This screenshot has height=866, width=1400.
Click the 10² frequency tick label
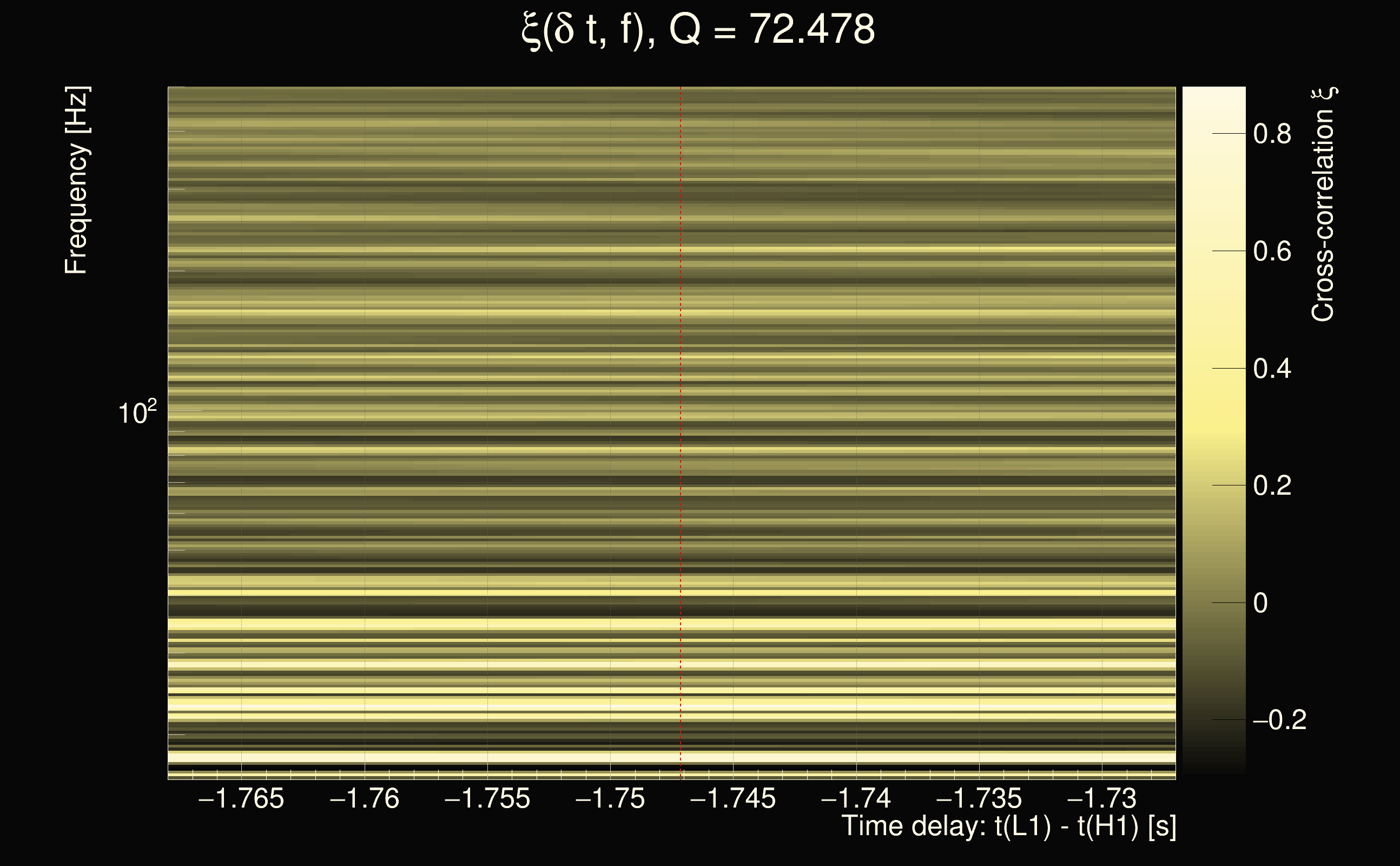click(x=137, y=412)
